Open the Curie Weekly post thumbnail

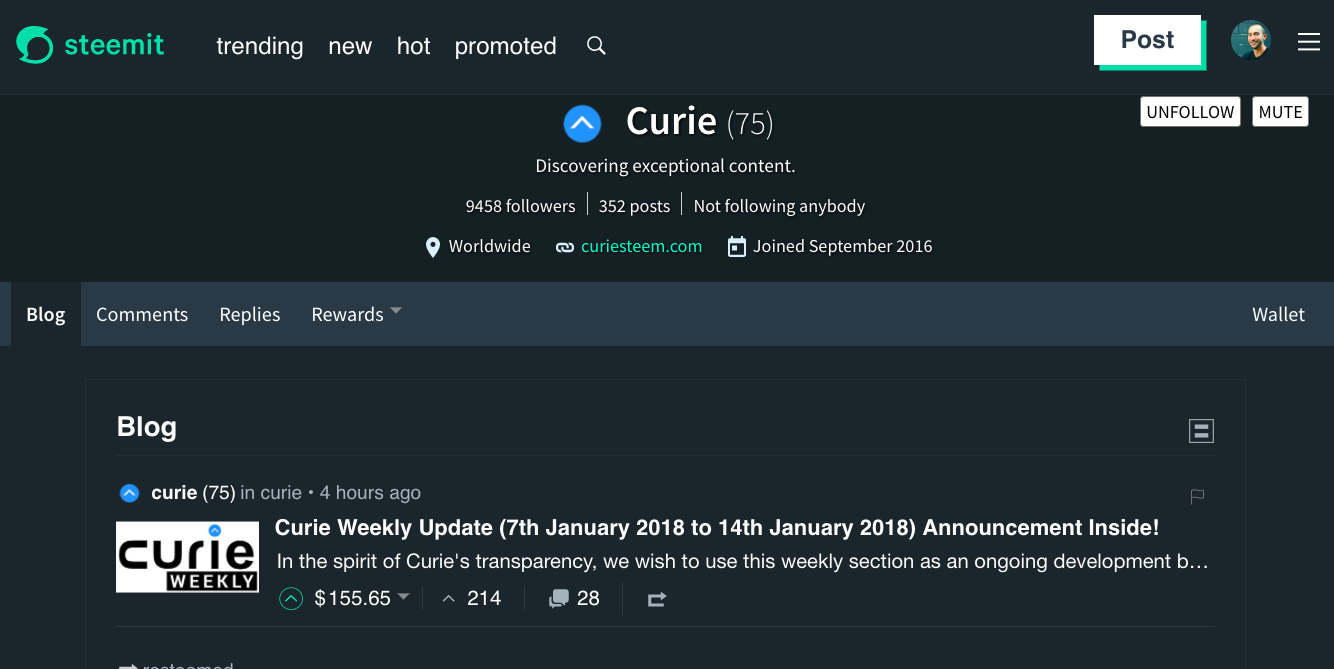(187, 557)
